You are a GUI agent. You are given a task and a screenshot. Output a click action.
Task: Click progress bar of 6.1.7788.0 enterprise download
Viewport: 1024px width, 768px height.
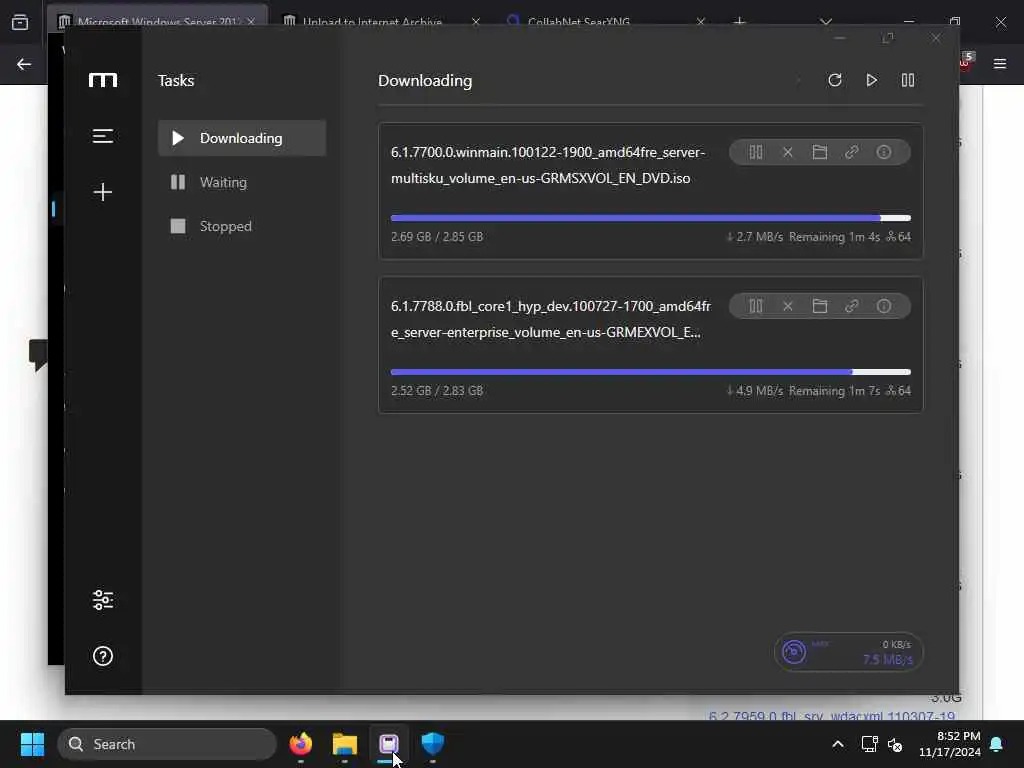tap(650, 372)
